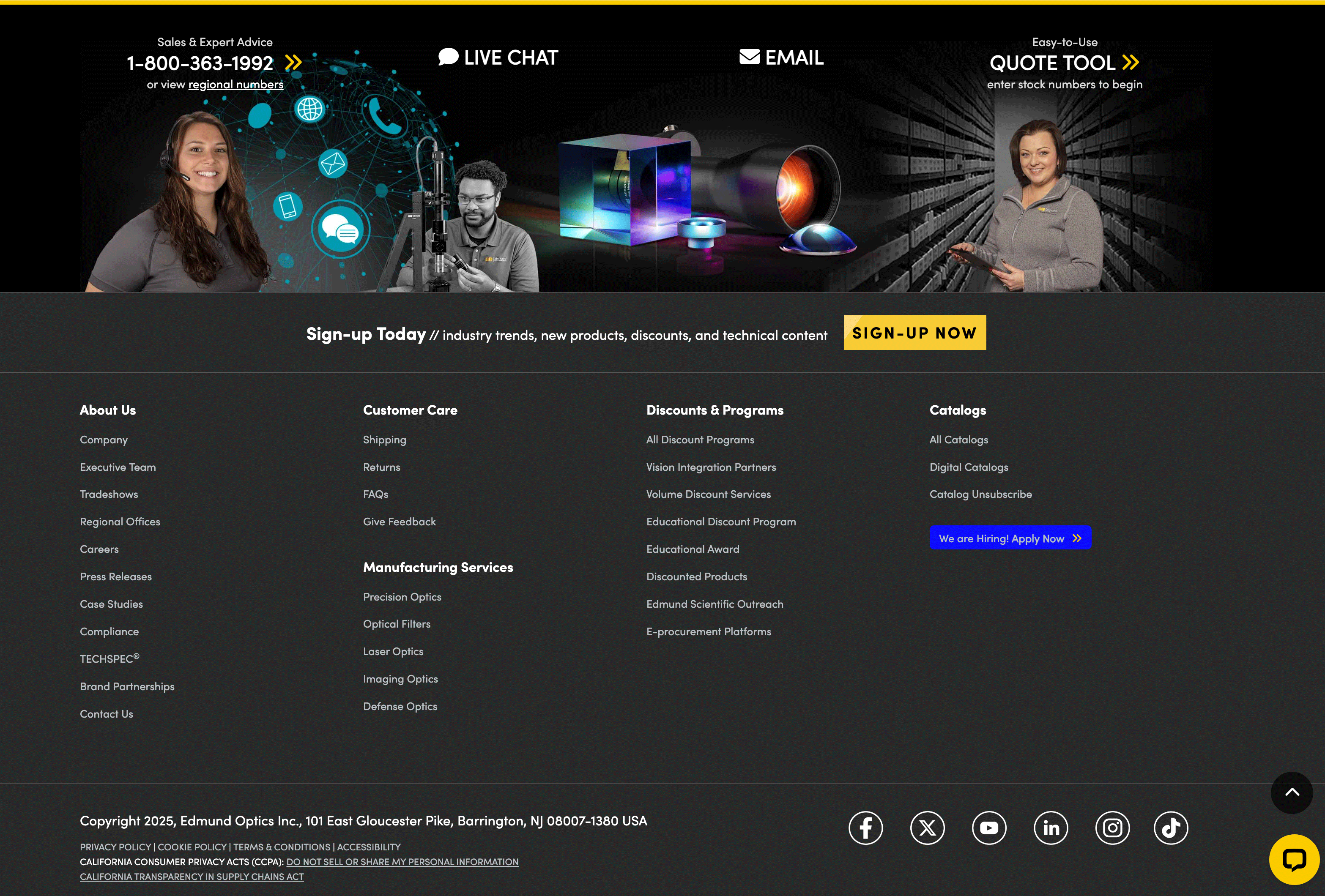Click the phone number double-chevron arrow
The image size is (1325, 896).
coord(293,62)
